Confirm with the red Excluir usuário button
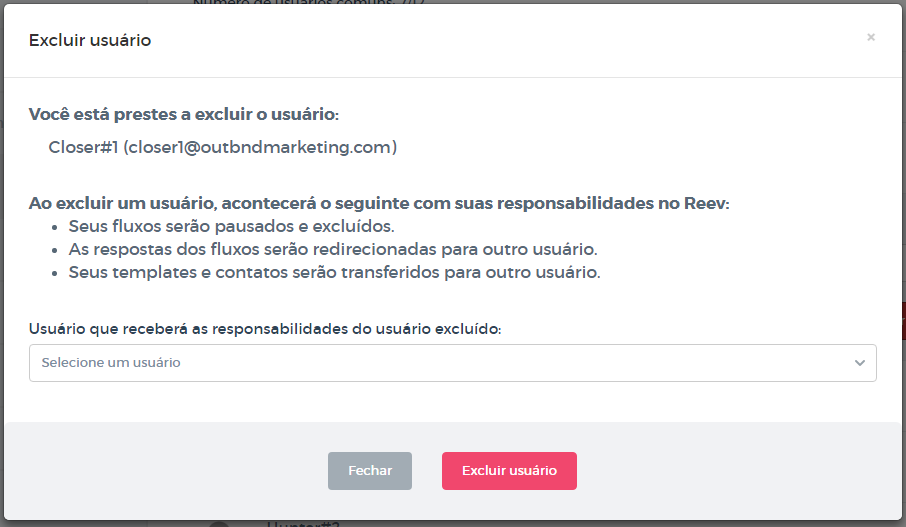 click(x=509, y=471)
